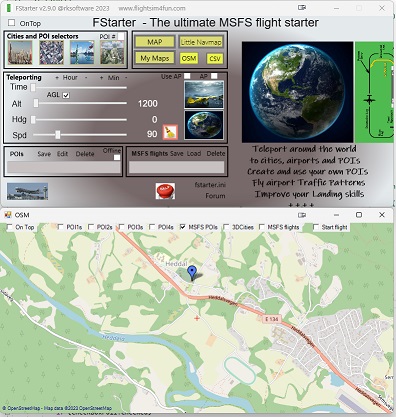Click the MAP button

pos(155,42)
